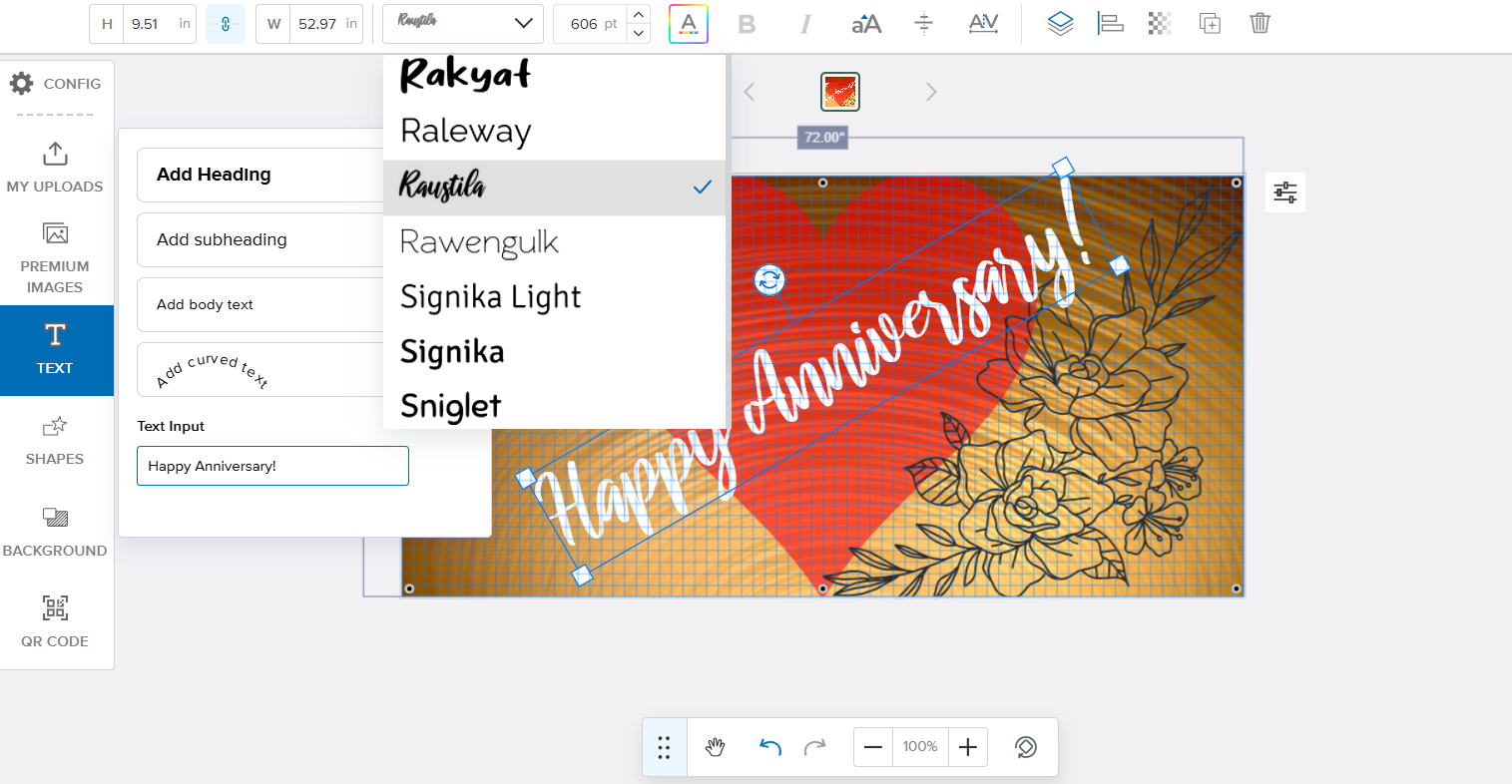Change text case with aA icon

(x=866, y=24)
